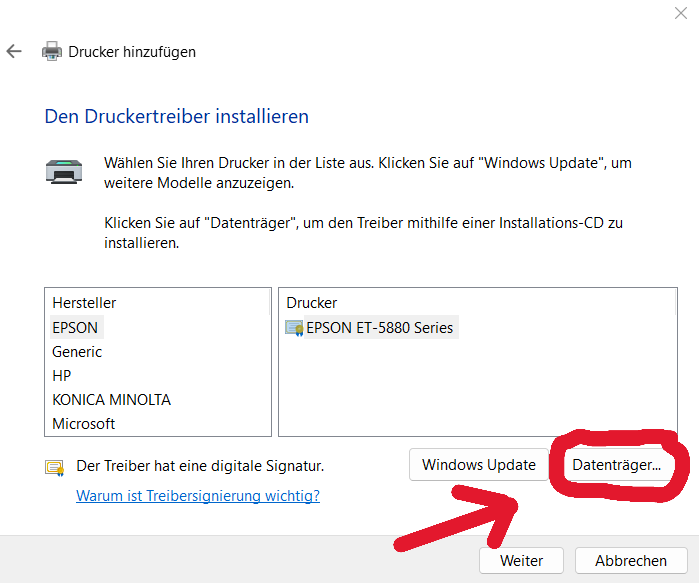Open 'Warum ist Treibersignierung wichtig?' link
Screen dimensions: 699x583
tap(198, 495)
